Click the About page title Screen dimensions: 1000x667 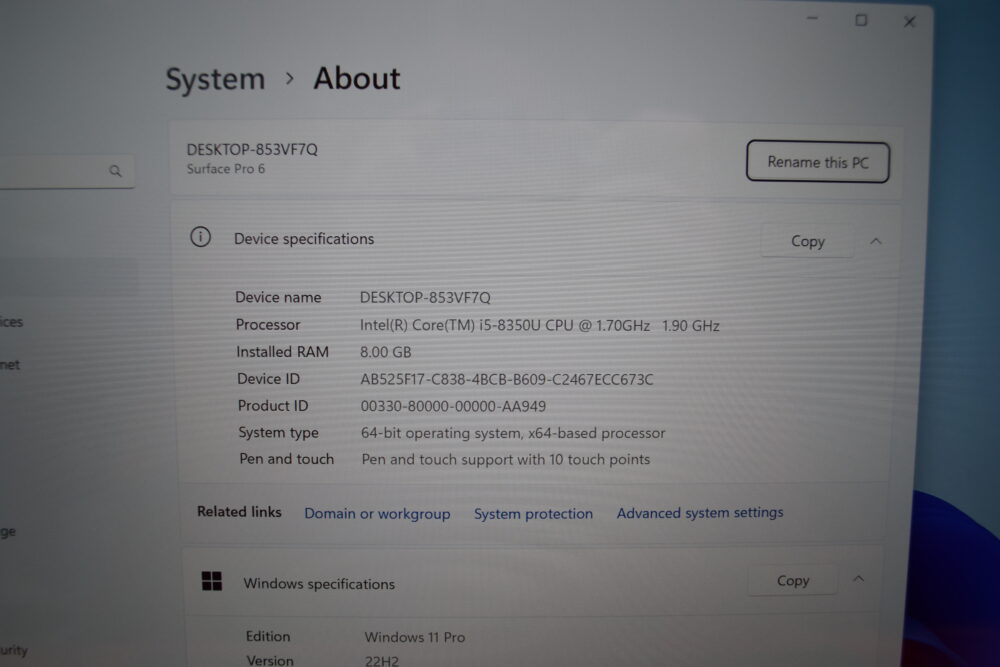click(357, 78)
